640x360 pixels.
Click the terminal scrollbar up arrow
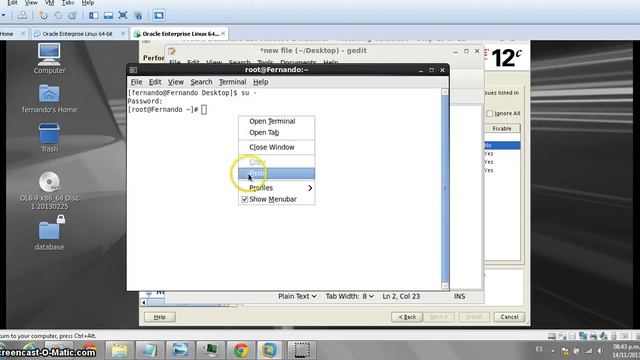[x=445, y=92]
